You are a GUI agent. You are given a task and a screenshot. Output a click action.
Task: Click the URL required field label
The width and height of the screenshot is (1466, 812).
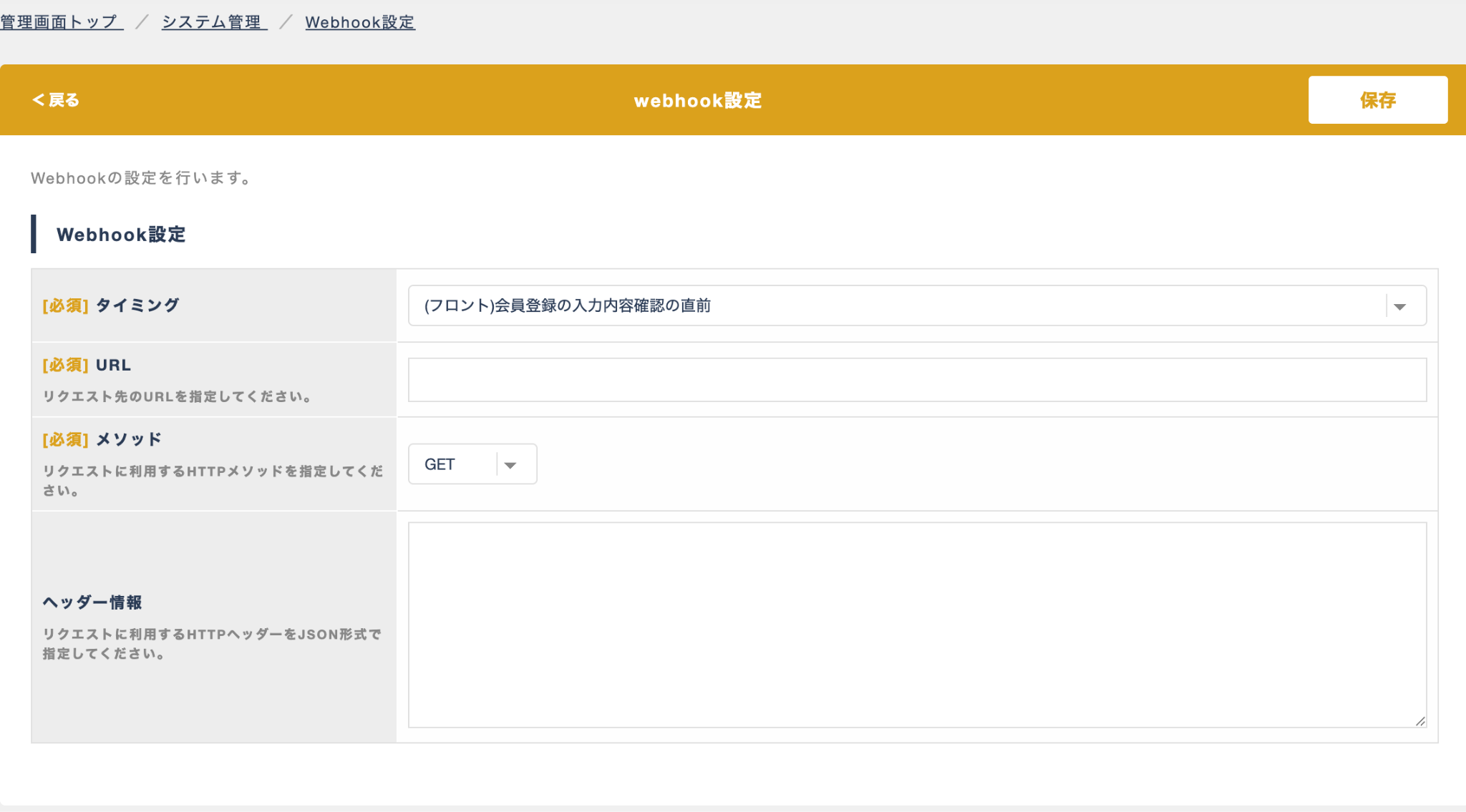[113, 365]
